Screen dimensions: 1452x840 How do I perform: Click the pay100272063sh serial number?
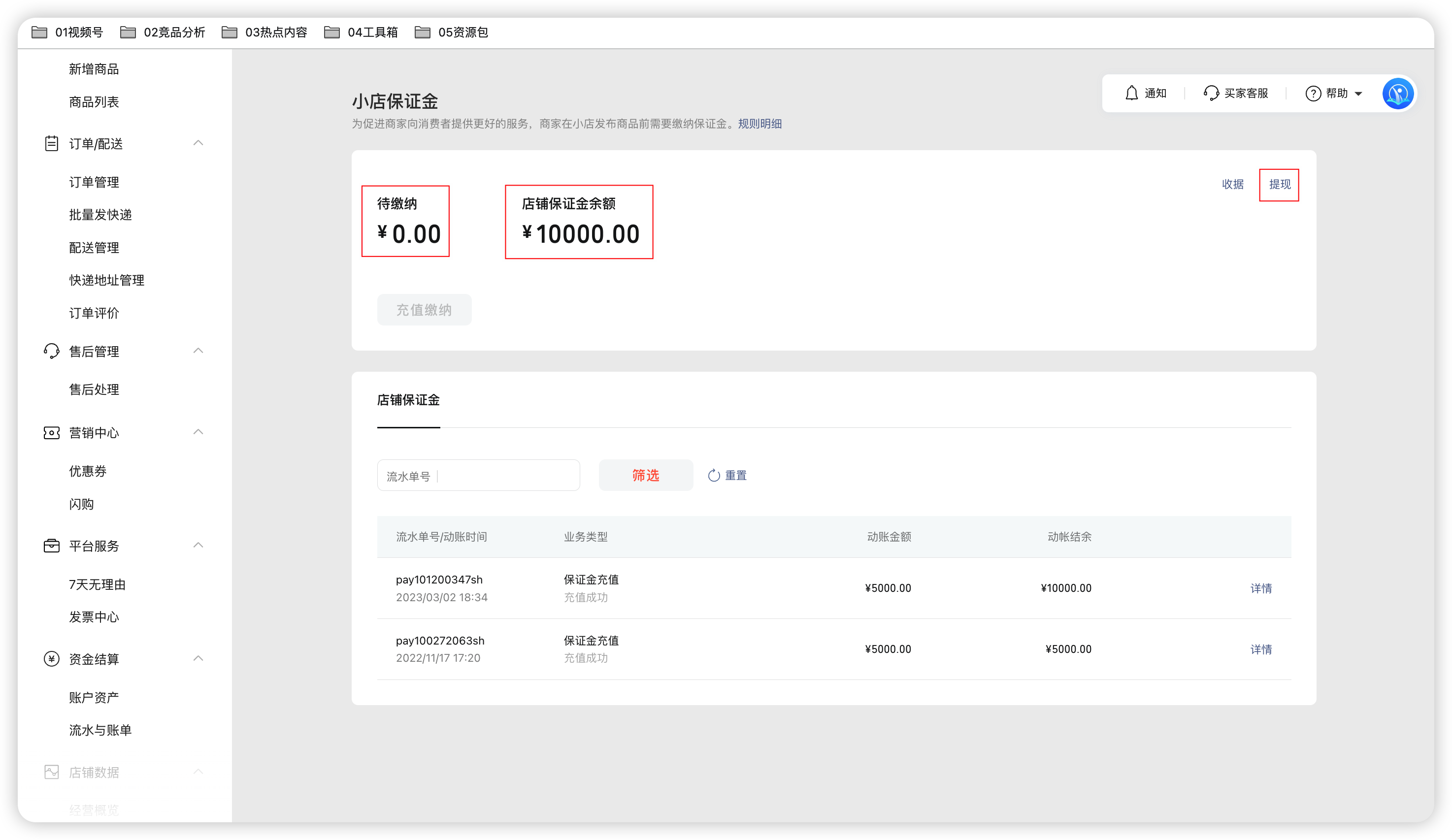440,641
